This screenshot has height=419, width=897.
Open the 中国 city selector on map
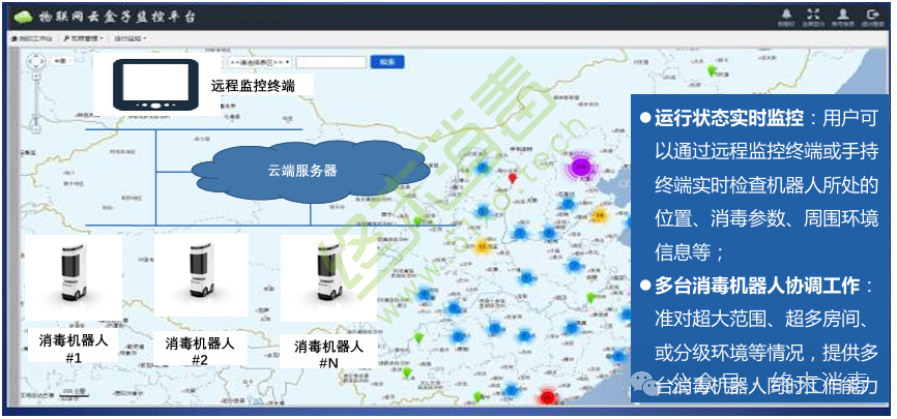tap(62, 61)
